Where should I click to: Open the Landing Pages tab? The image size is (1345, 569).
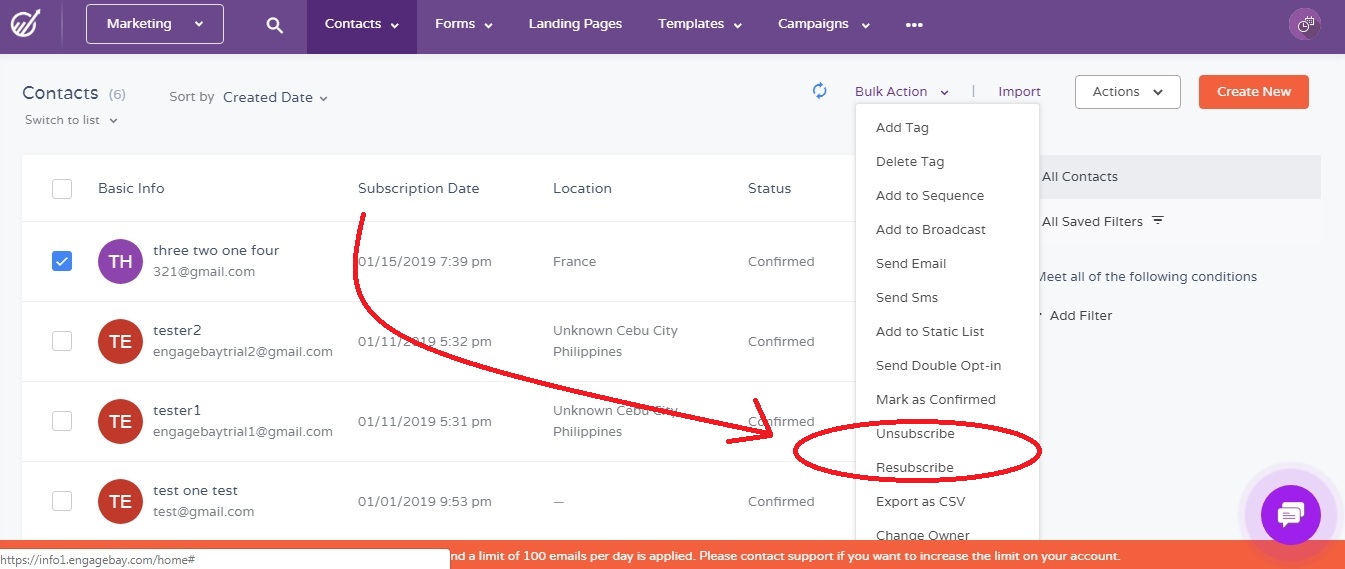pos(575,24)
